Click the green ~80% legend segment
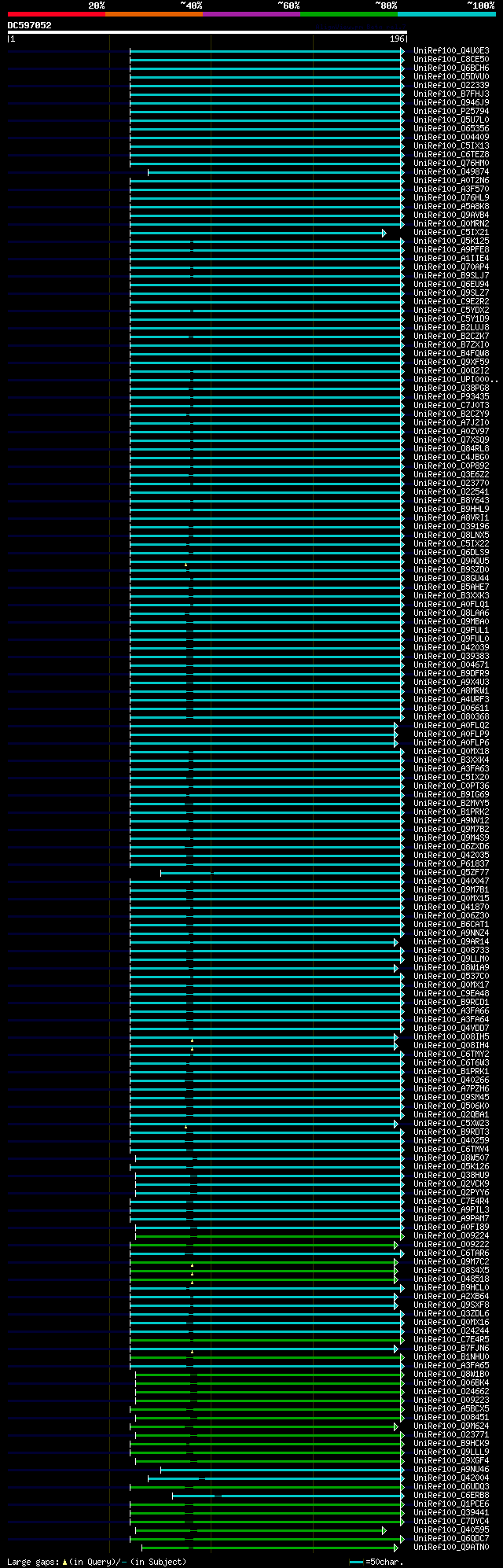Viewport: 503px width, 1568px height. point(349,13)
